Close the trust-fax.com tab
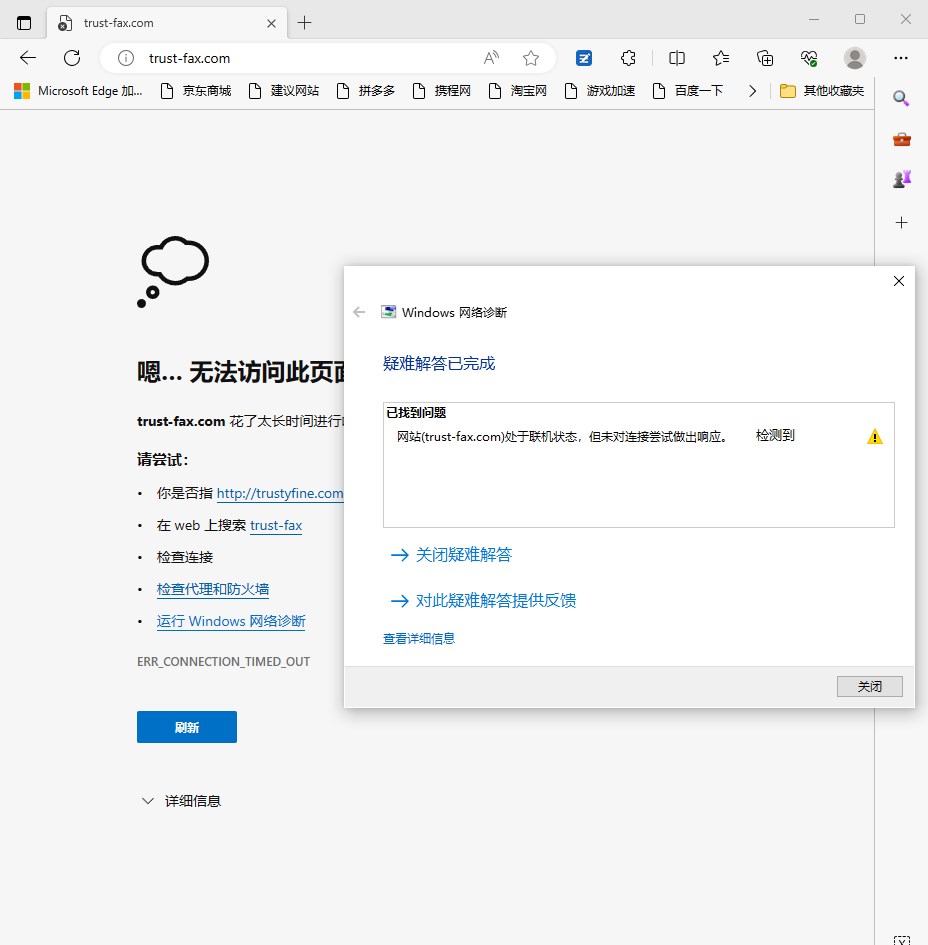Screen dimensions: 928x945 coord(271,23)
